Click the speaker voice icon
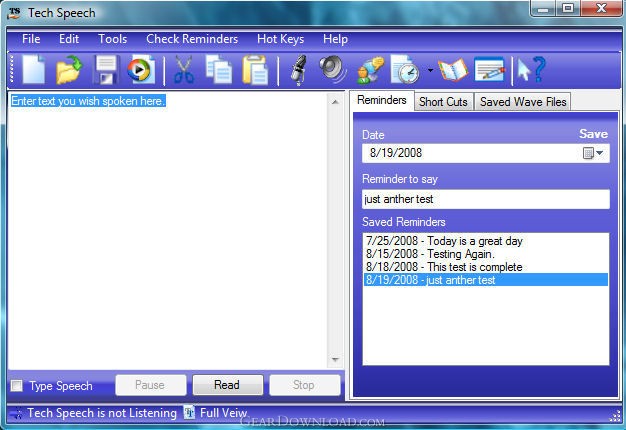 click(x=333, y=70)
